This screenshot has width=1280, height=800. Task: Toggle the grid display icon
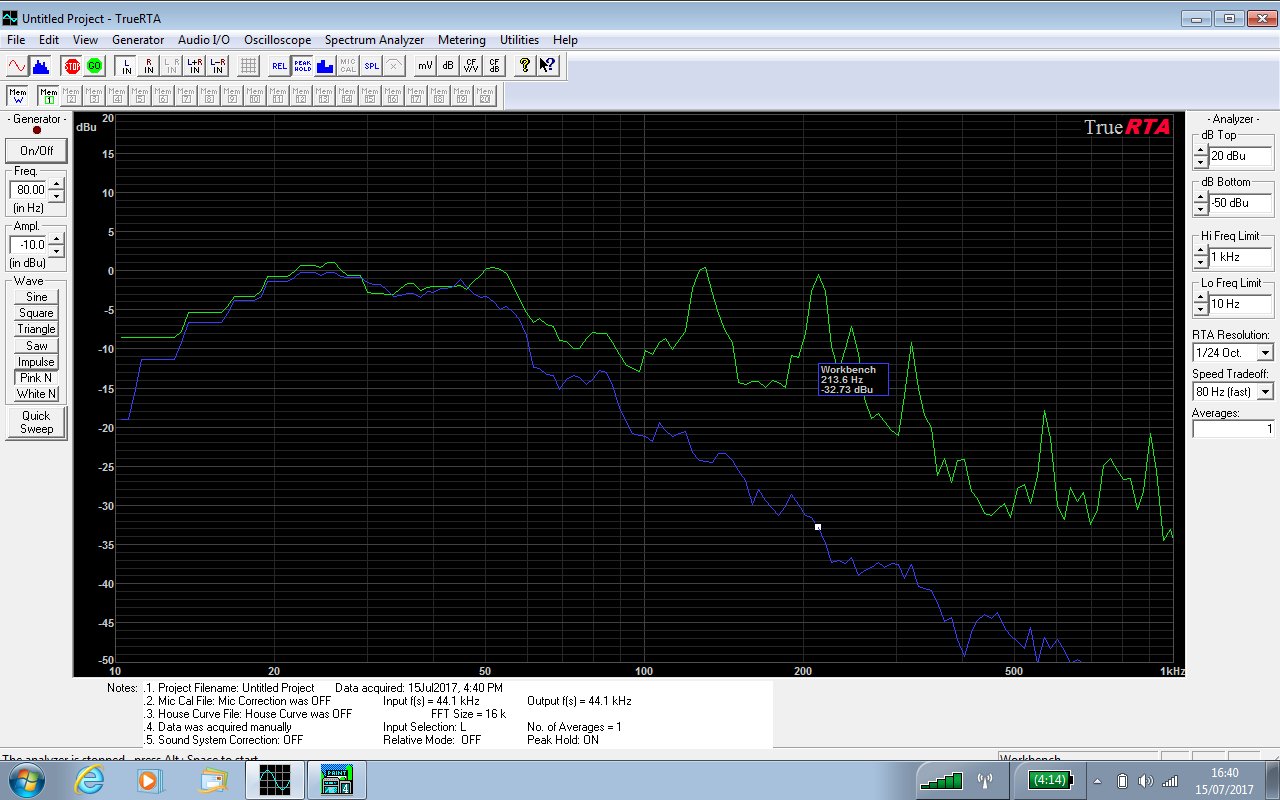coord(248,66)
